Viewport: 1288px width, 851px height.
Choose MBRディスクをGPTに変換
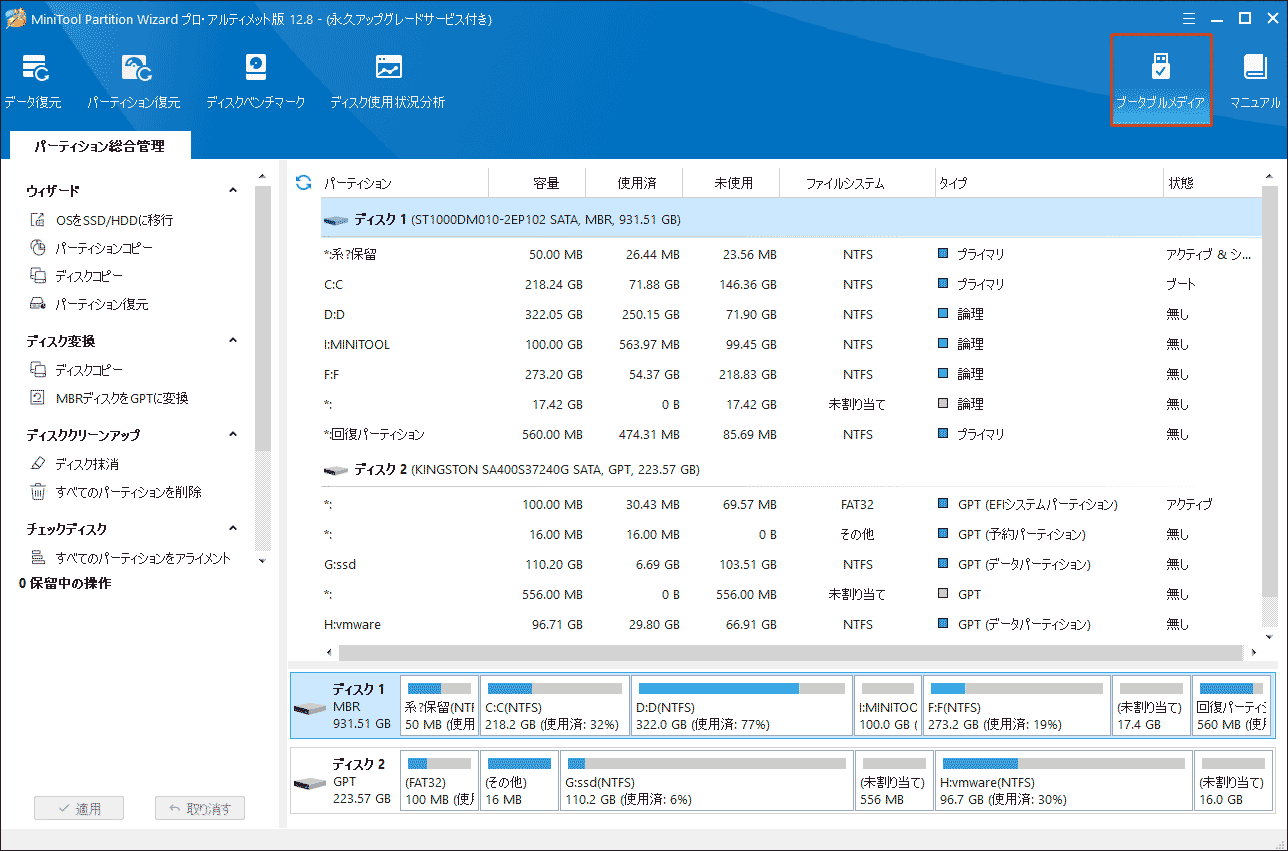pos(109,398)
